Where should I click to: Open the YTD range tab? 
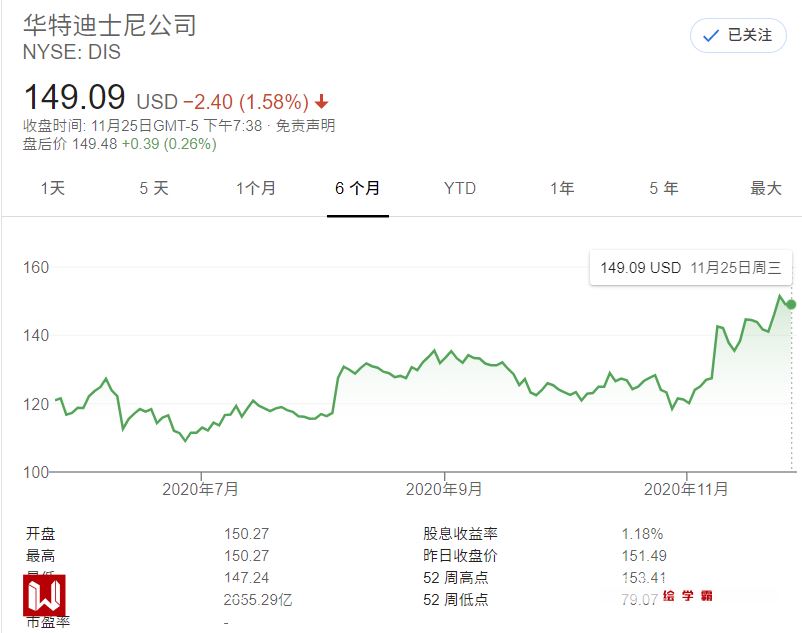[460, 188]
